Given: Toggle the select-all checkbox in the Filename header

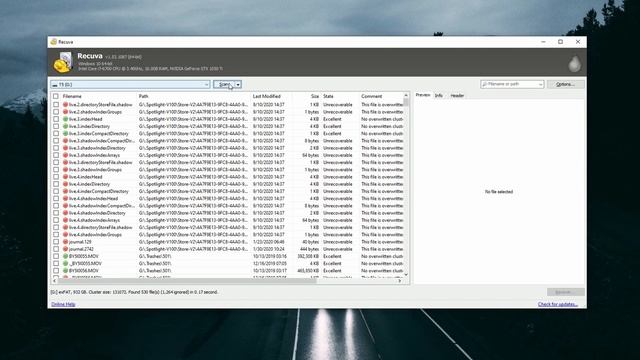Looking at the screenshot, I should coord(56,96).
